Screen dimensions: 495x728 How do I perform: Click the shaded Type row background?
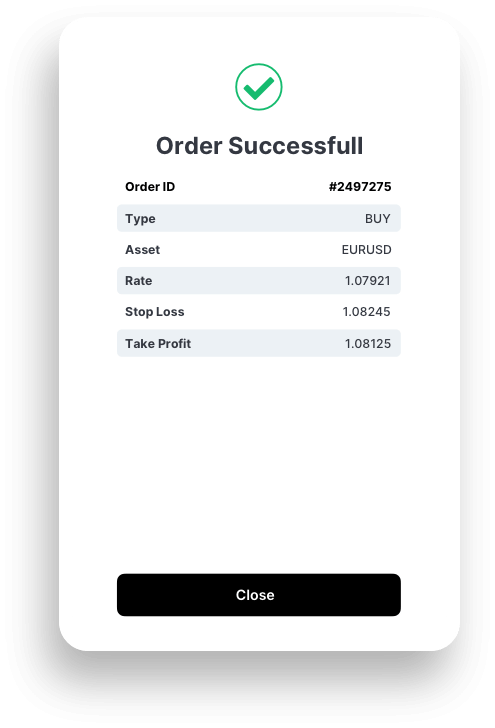tap(259, 218)
